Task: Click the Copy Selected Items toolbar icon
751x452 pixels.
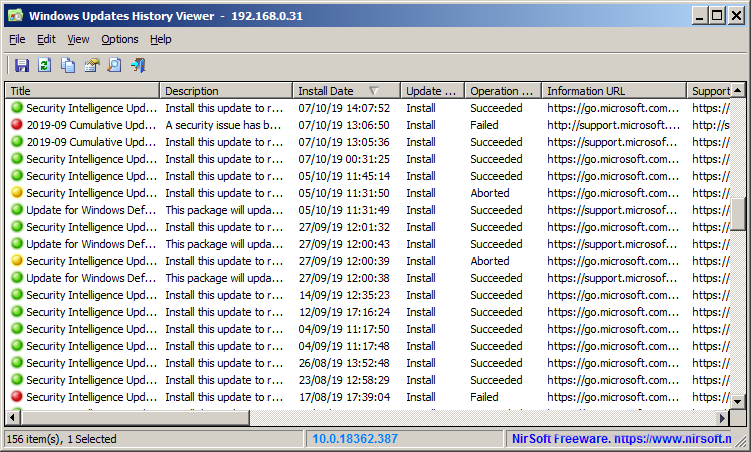Action: click(x=68, y=66)
